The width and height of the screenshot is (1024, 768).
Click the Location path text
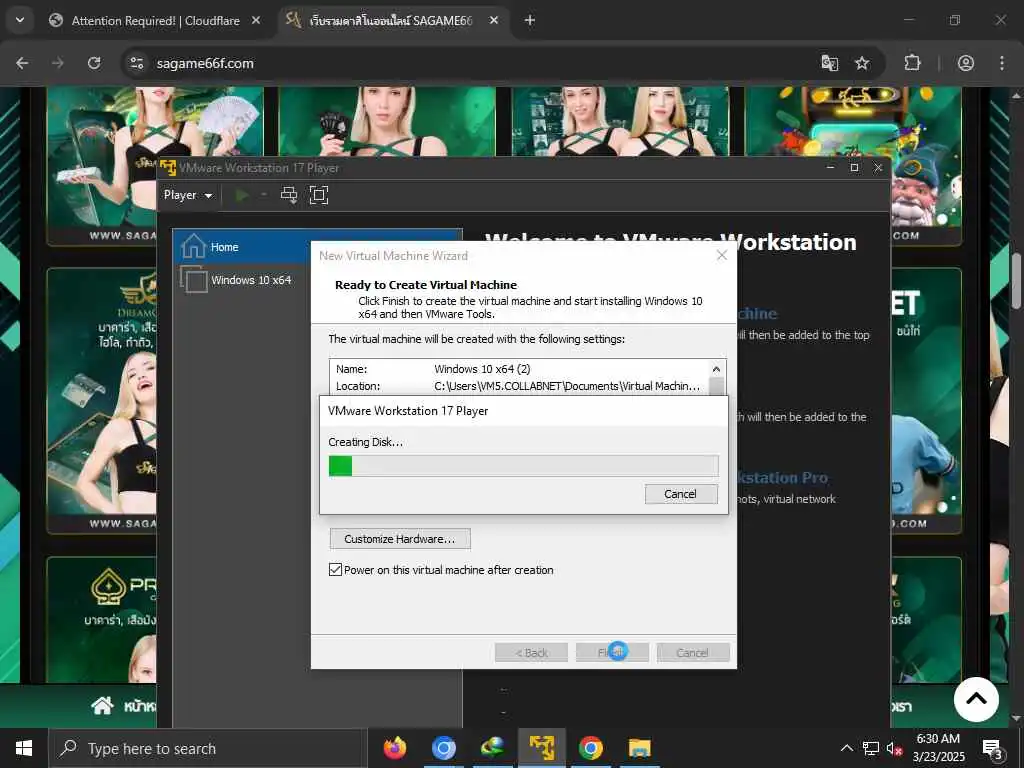point(567,386)
